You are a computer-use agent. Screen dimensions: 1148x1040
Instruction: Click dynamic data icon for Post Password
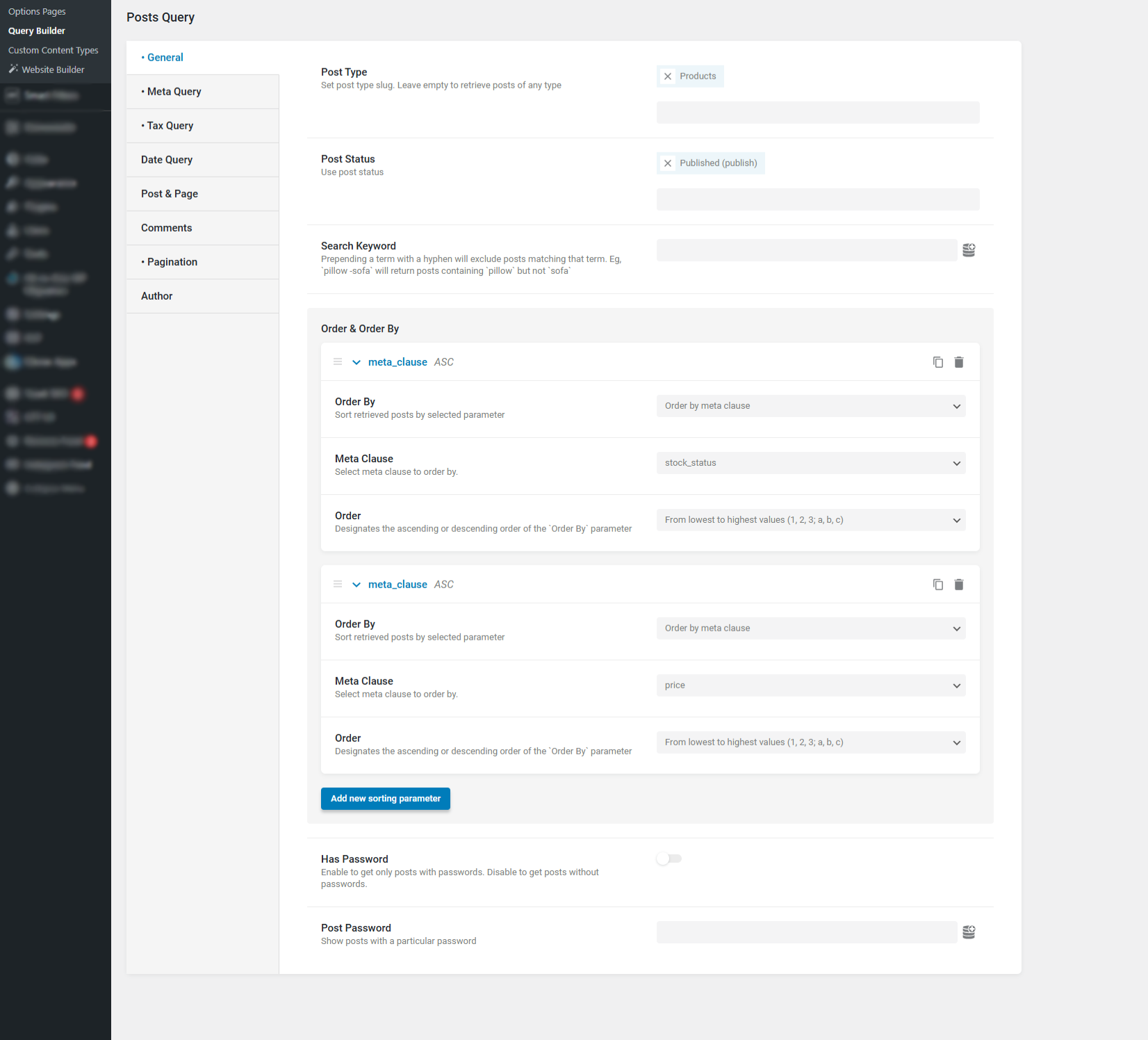969,932
